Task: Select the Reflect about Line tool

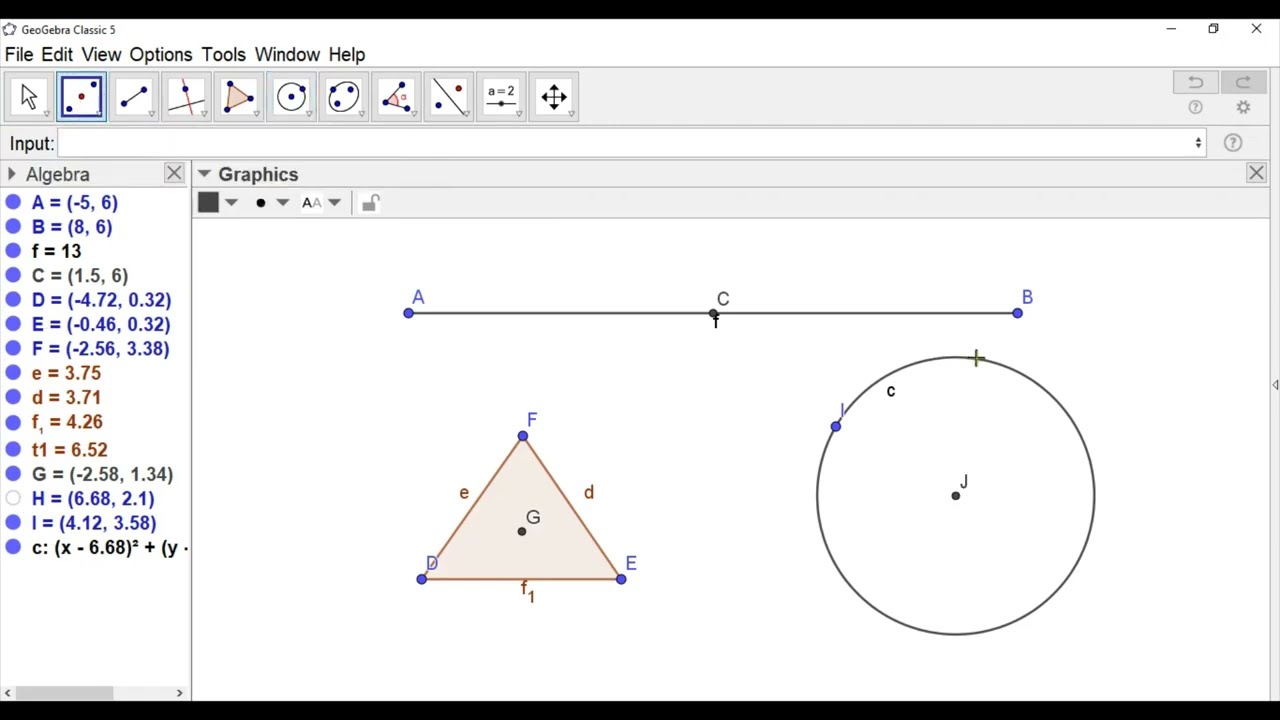Action: [x=449, y=97]
